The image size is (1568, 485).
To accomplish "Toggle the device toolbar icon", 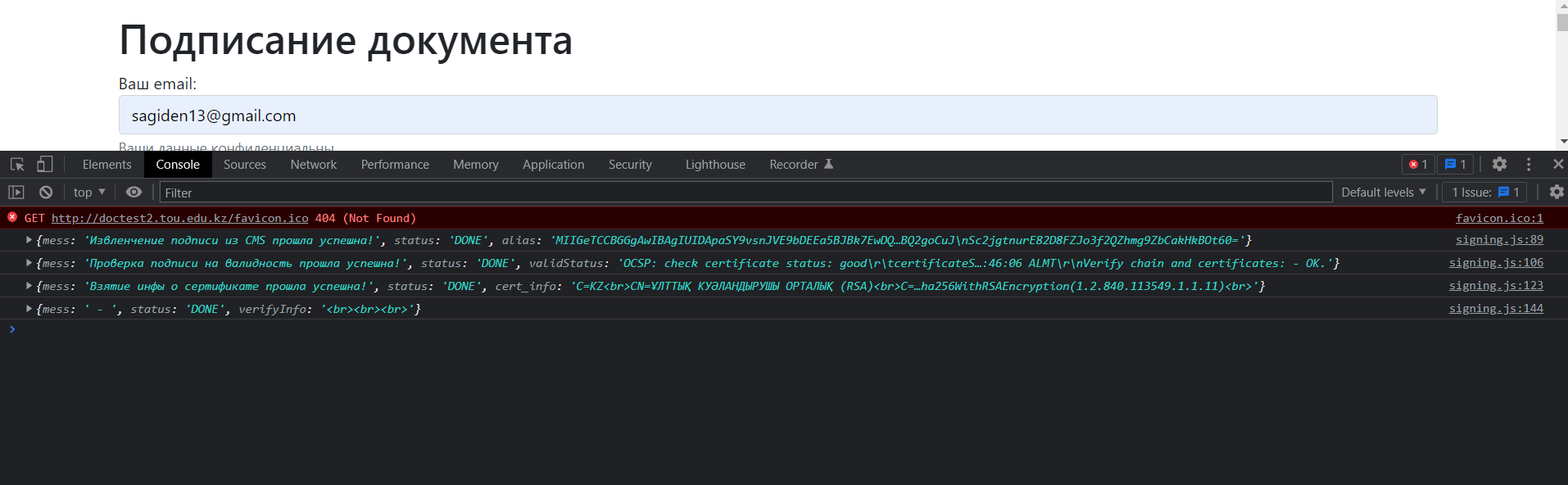I will click(45, 165).
